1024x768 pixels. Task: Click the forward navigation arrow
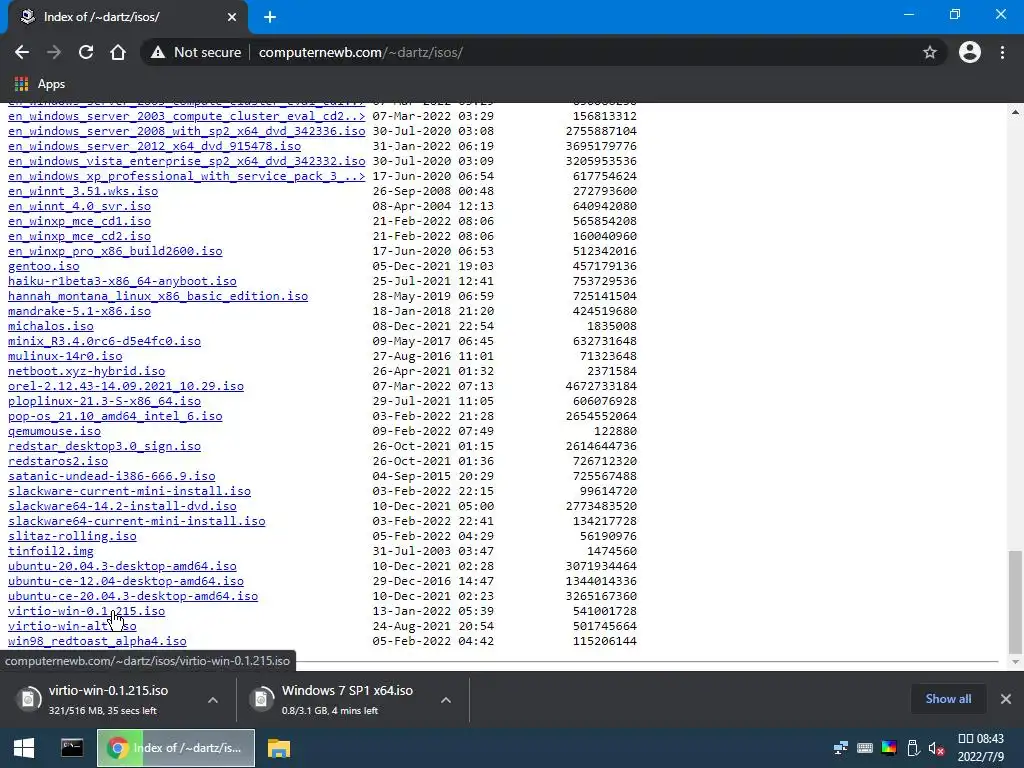click(54, 52)
